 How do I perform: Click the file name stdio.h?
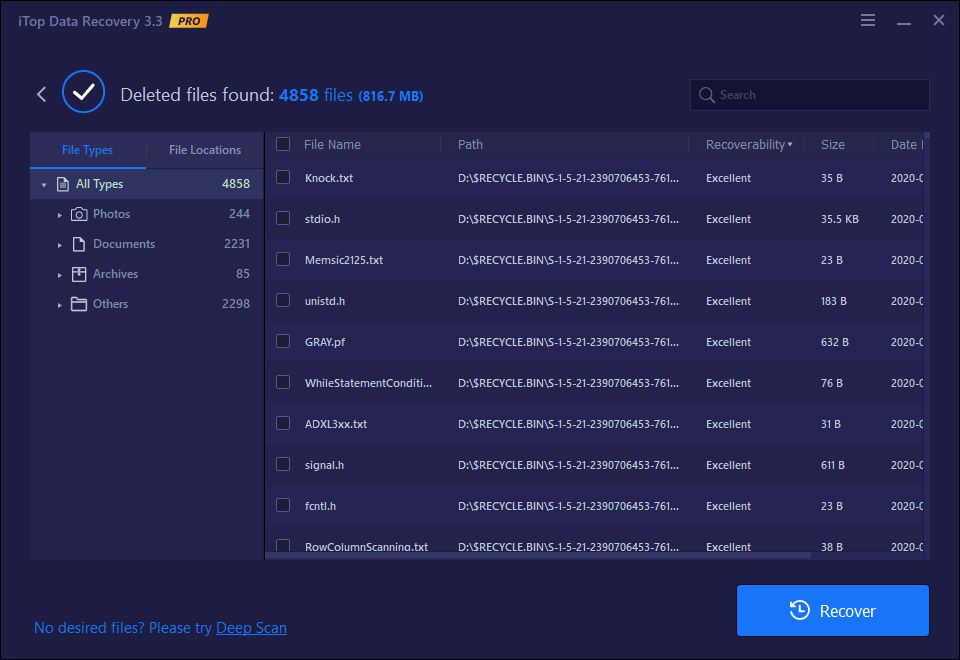click(x=322, y=219)
